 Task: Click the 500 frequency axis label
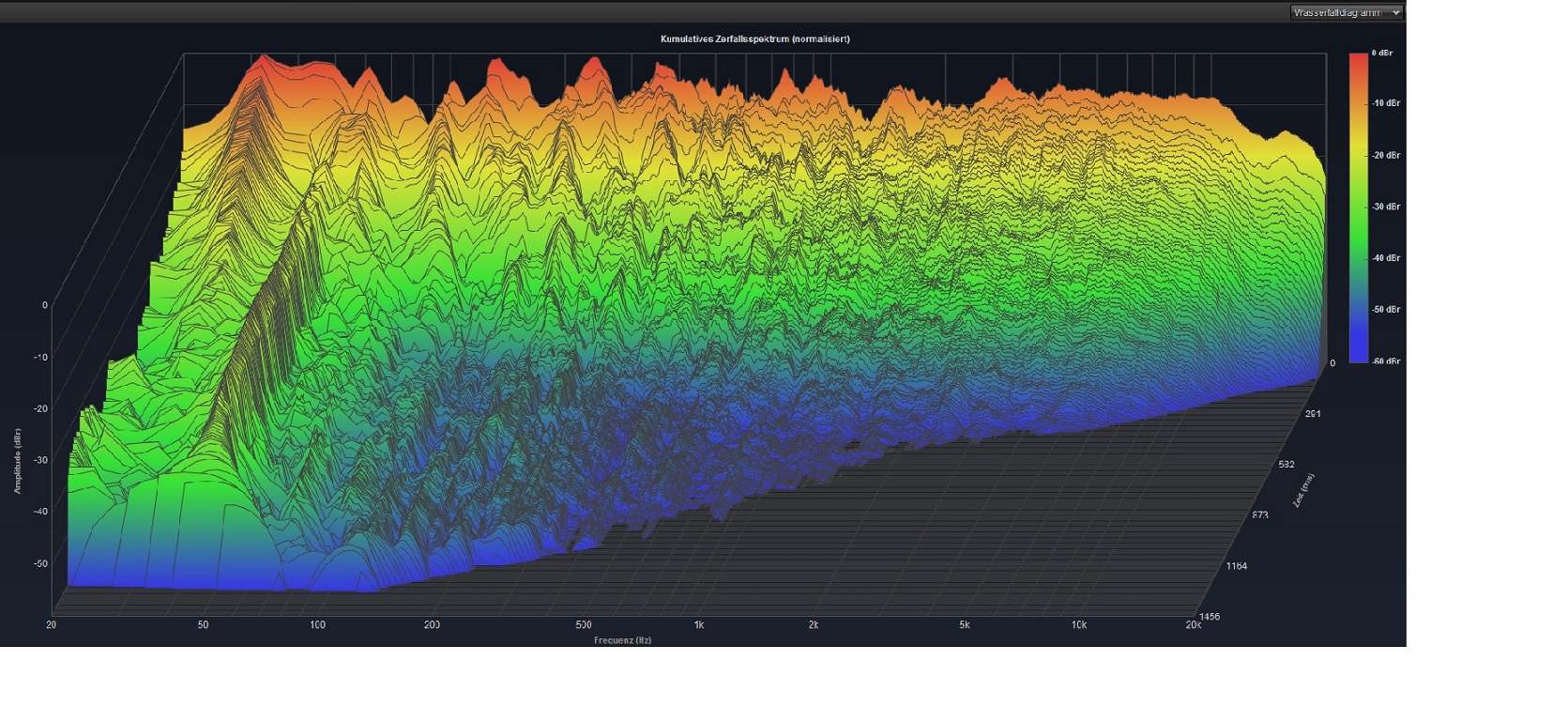click(584, 624)
